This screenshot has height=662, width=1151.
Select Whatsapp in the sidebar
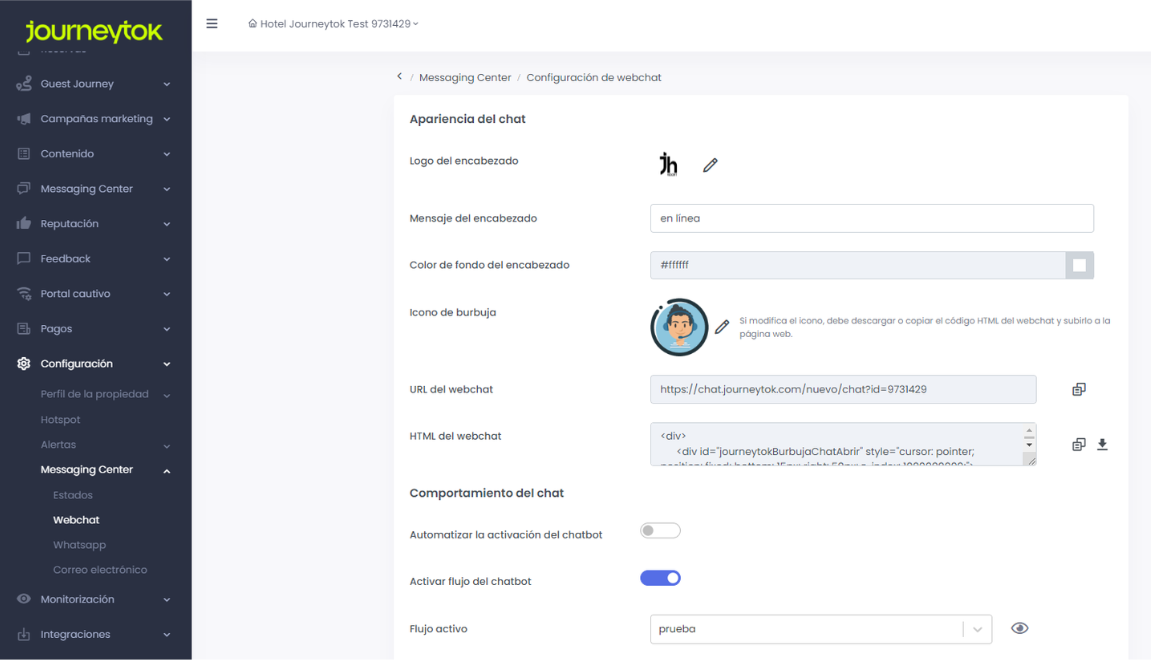tap(79, 545)
